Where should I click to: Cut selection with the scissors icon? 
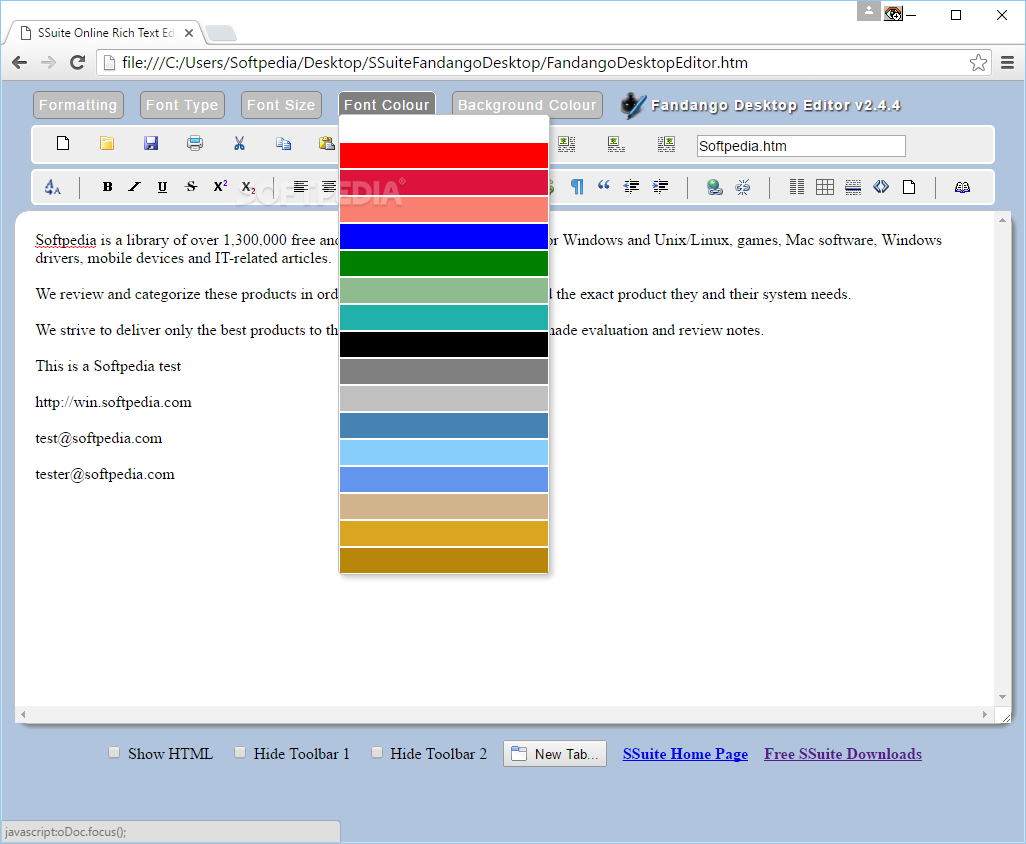point(239,143)
